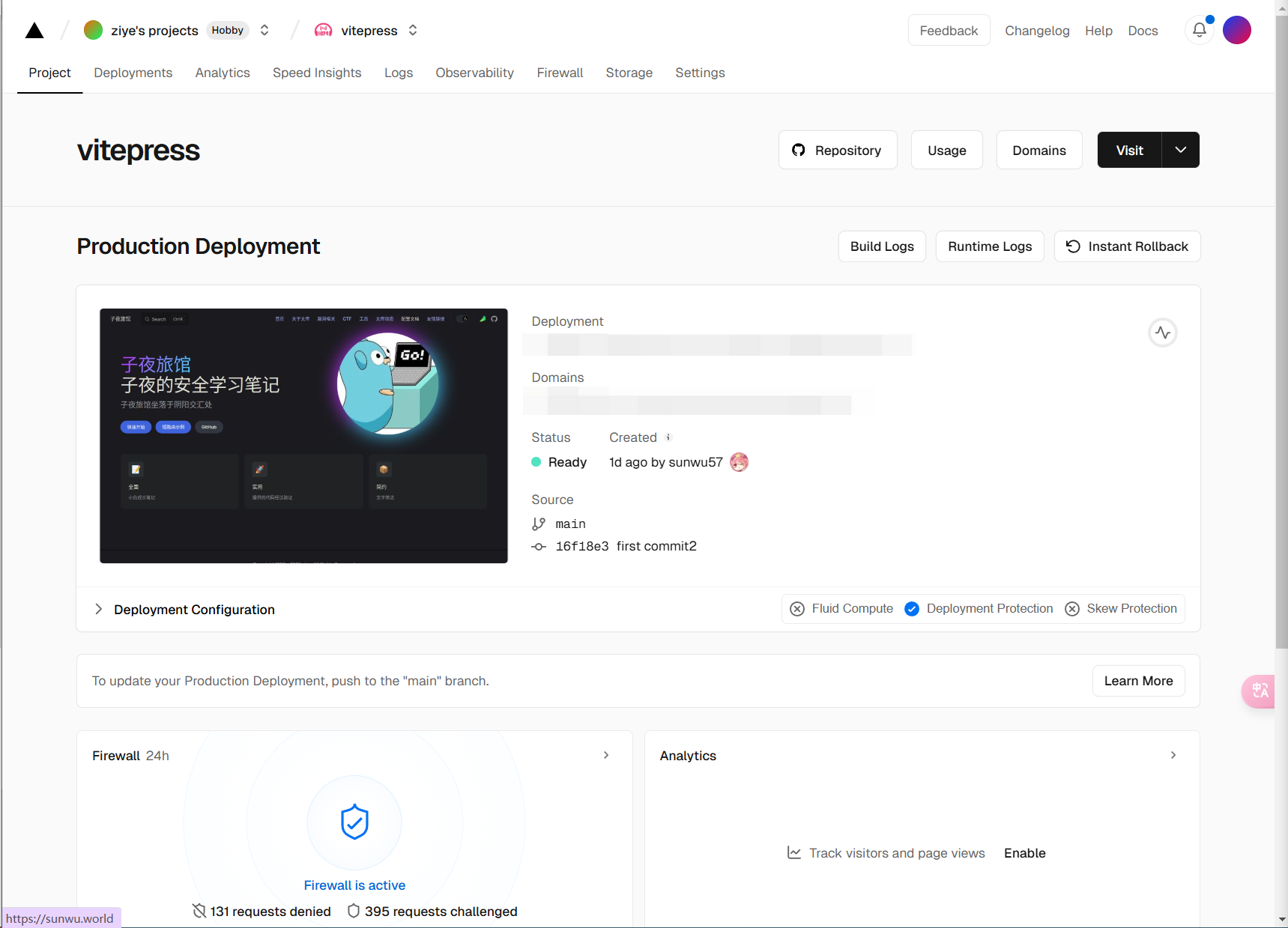Click the Fluid Compute disabled icon
The width and height of the screenshot is (1288, 928).
797,609
